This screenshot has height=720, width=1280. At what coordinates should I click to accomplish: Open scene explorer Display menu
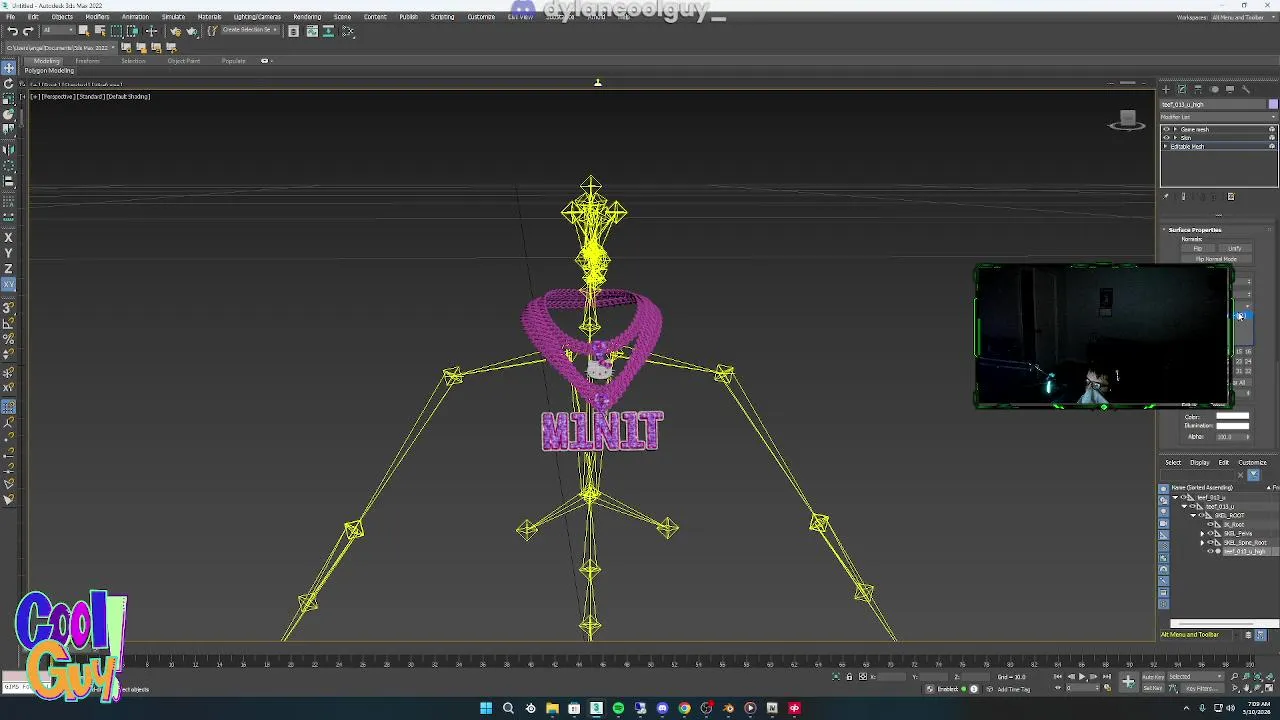tap(1200, 463)
